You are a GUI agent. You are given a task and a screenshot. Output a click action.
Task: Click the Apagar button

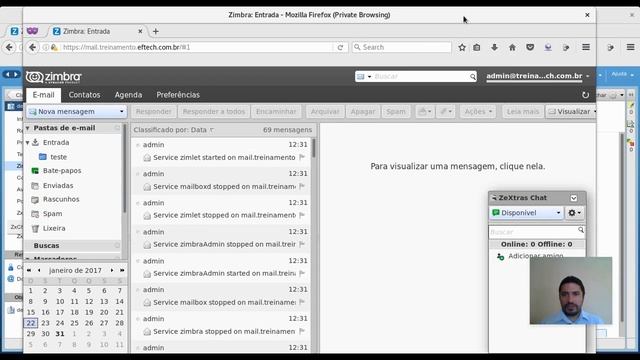pos(362,111)
